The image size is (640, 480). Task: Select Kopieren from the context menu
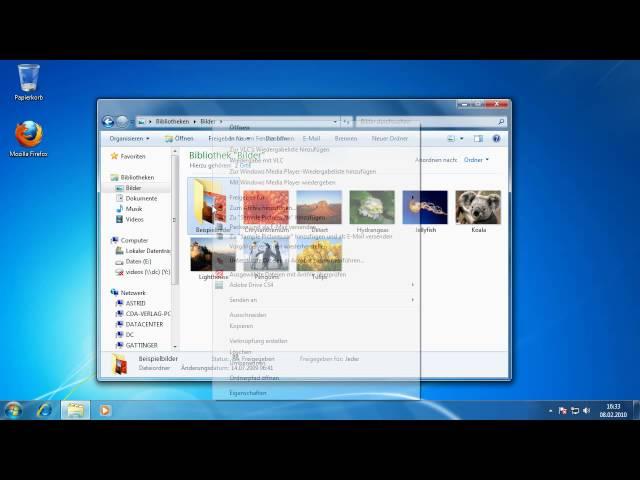(241, 326)
